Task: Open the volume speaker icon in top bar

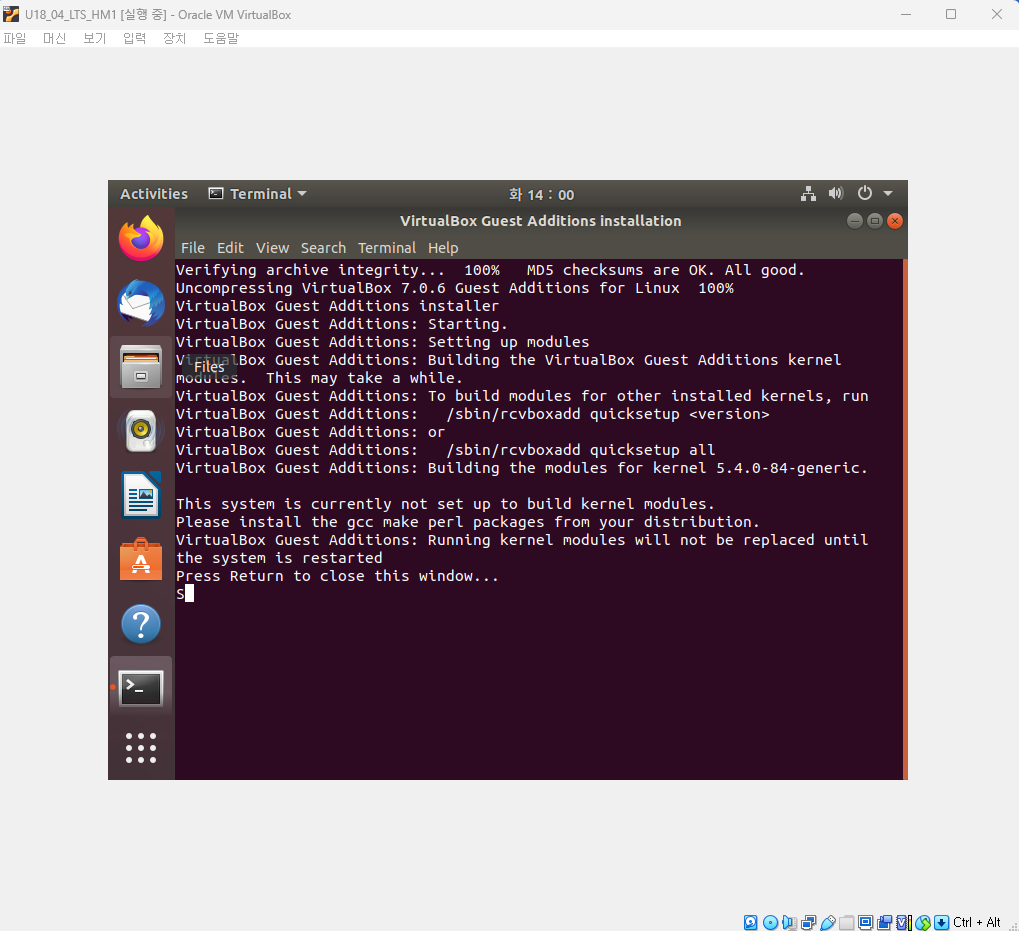Action: coord(836,194)
